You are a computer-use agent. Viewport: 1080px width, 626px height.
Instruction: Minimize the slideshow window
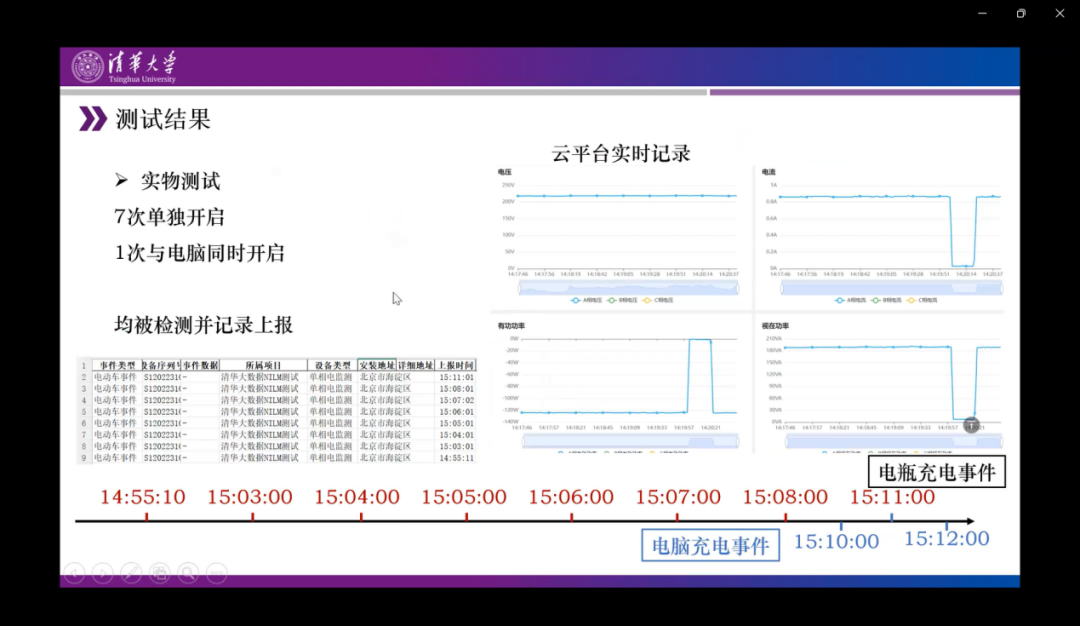(x=982, y=13)
